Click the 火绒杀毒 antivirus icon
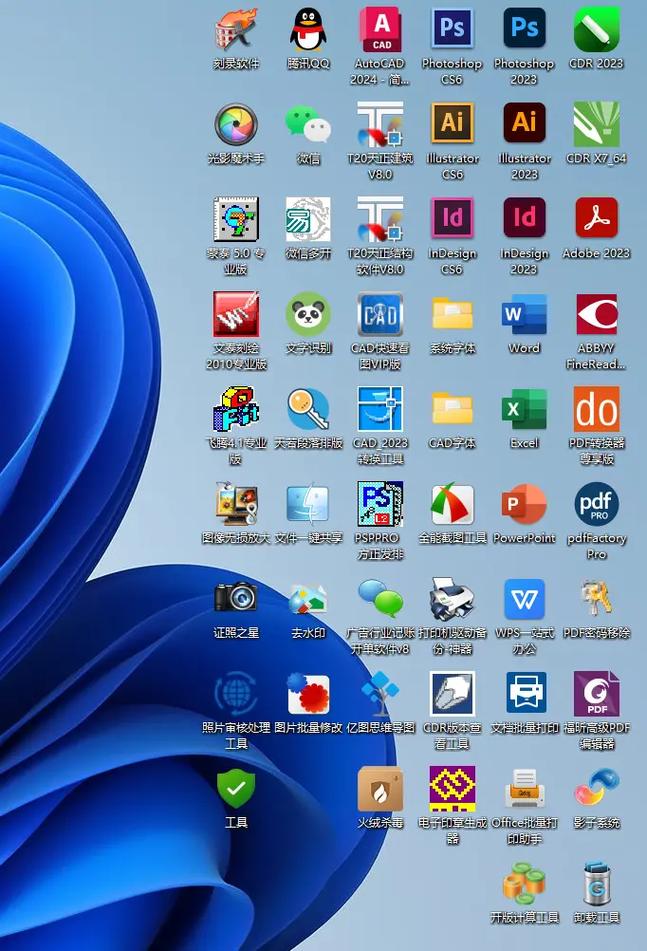647x951 pixels. click(x=380, y=790)
